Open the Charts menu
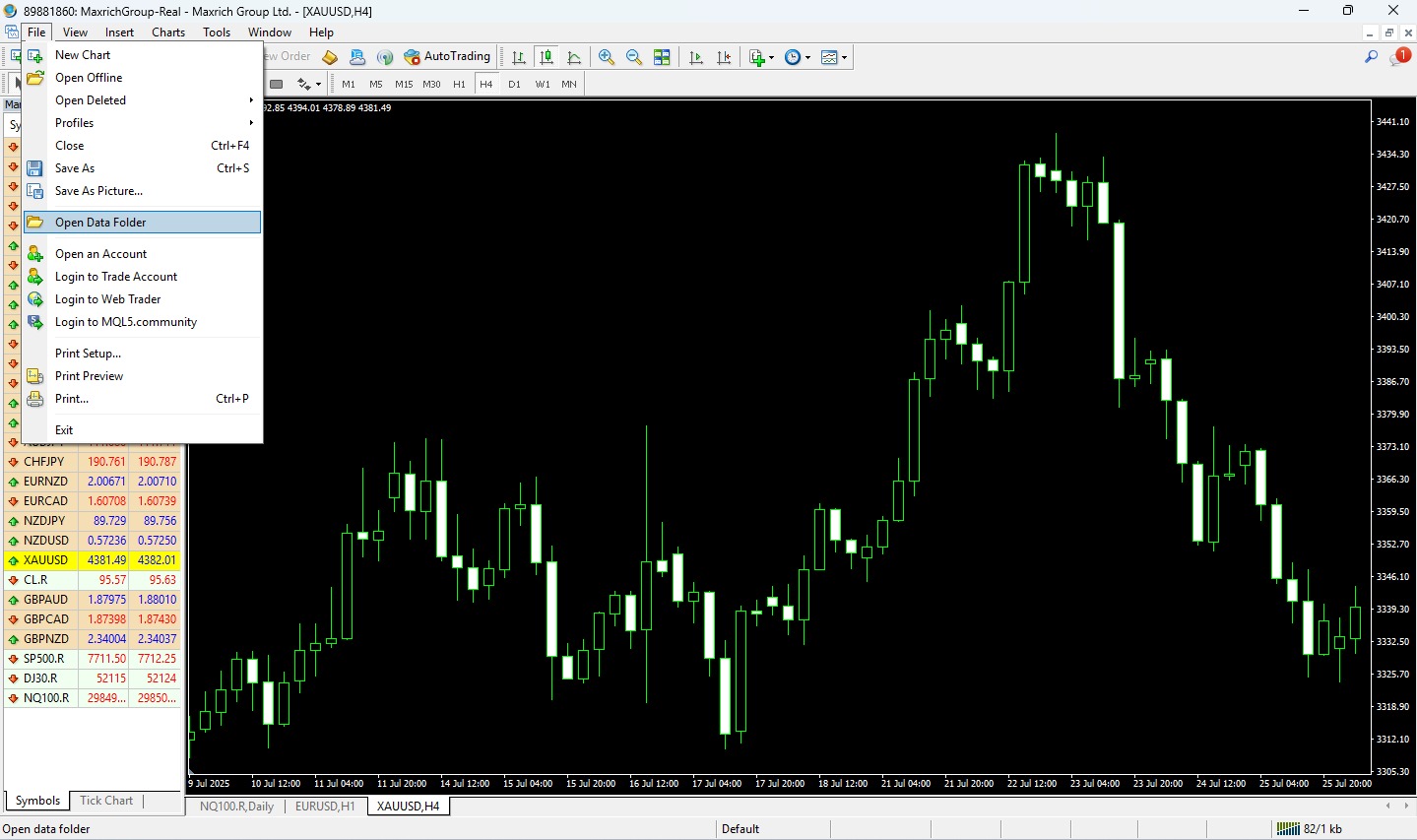The width and height of the screenshot is (1417, 840). point(168,32)
